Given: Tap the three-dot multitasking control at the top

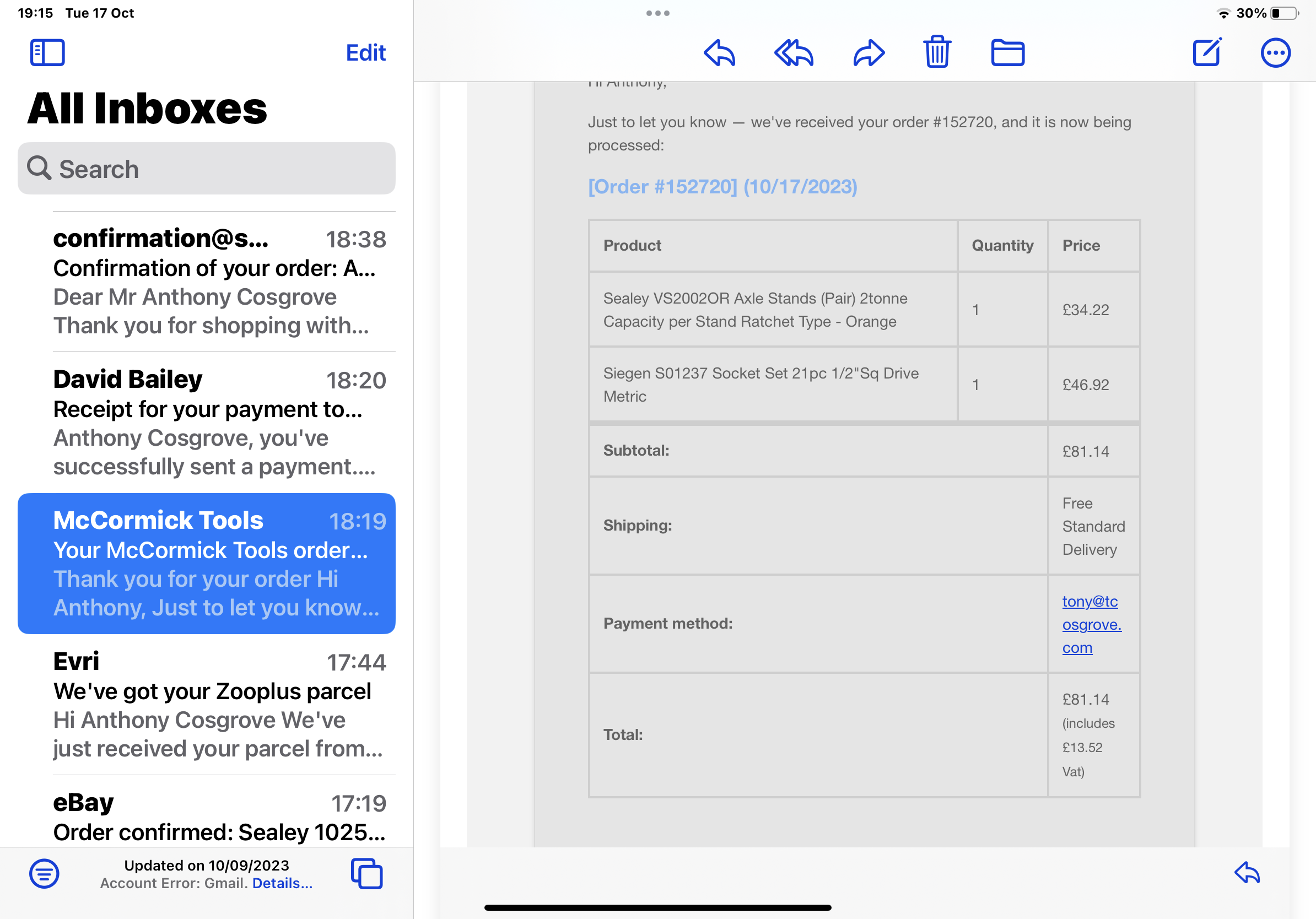Looking at the screenshot, I should tap(657, 13).
